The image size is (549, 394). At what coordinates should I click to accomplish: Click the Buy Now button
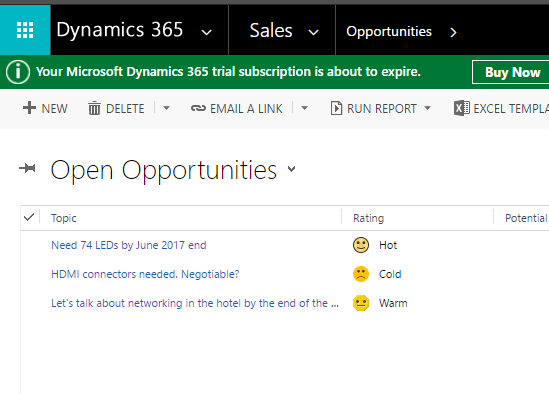512,72
